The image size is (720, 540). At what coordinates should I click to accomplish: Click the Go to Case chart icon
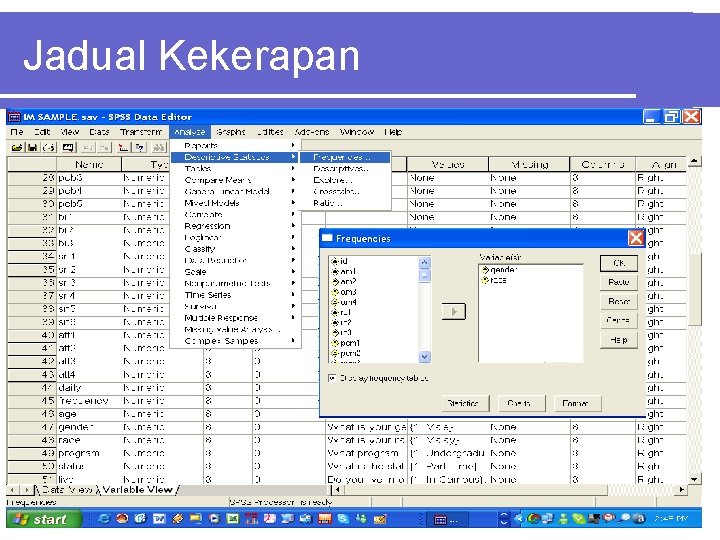123,147
